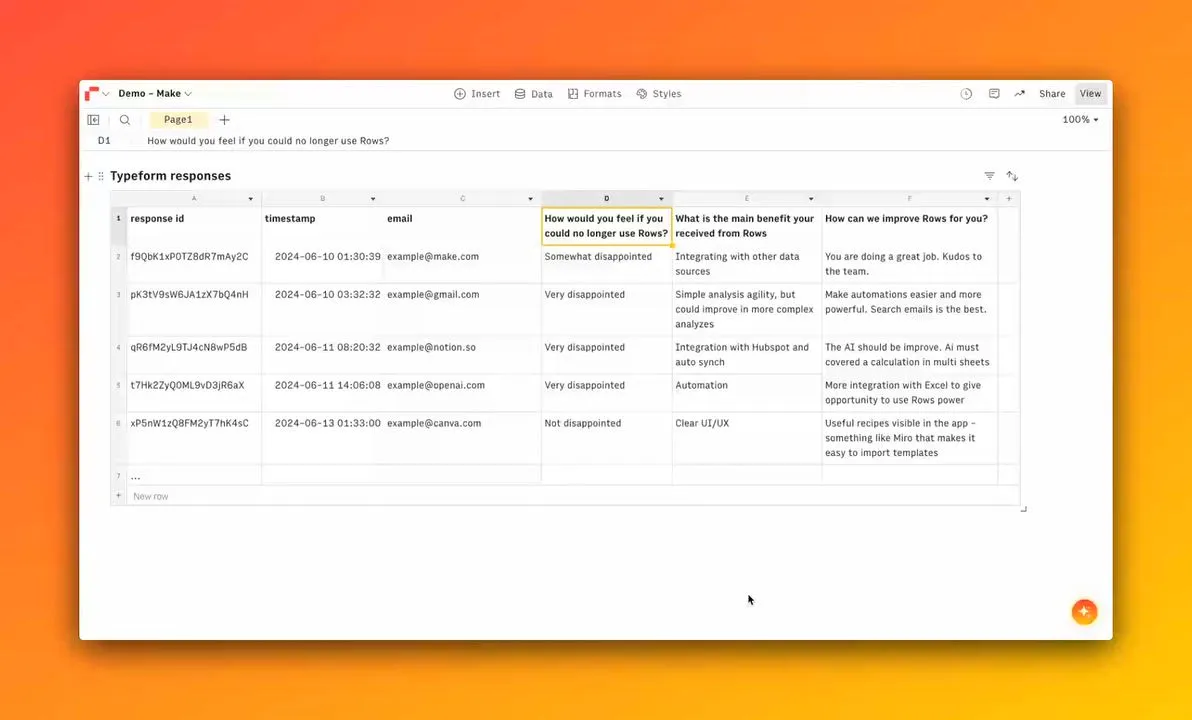Open the dropdown arrow beside Rows logo
Screen dimensions: 1192x720
[x=106, y=94]
